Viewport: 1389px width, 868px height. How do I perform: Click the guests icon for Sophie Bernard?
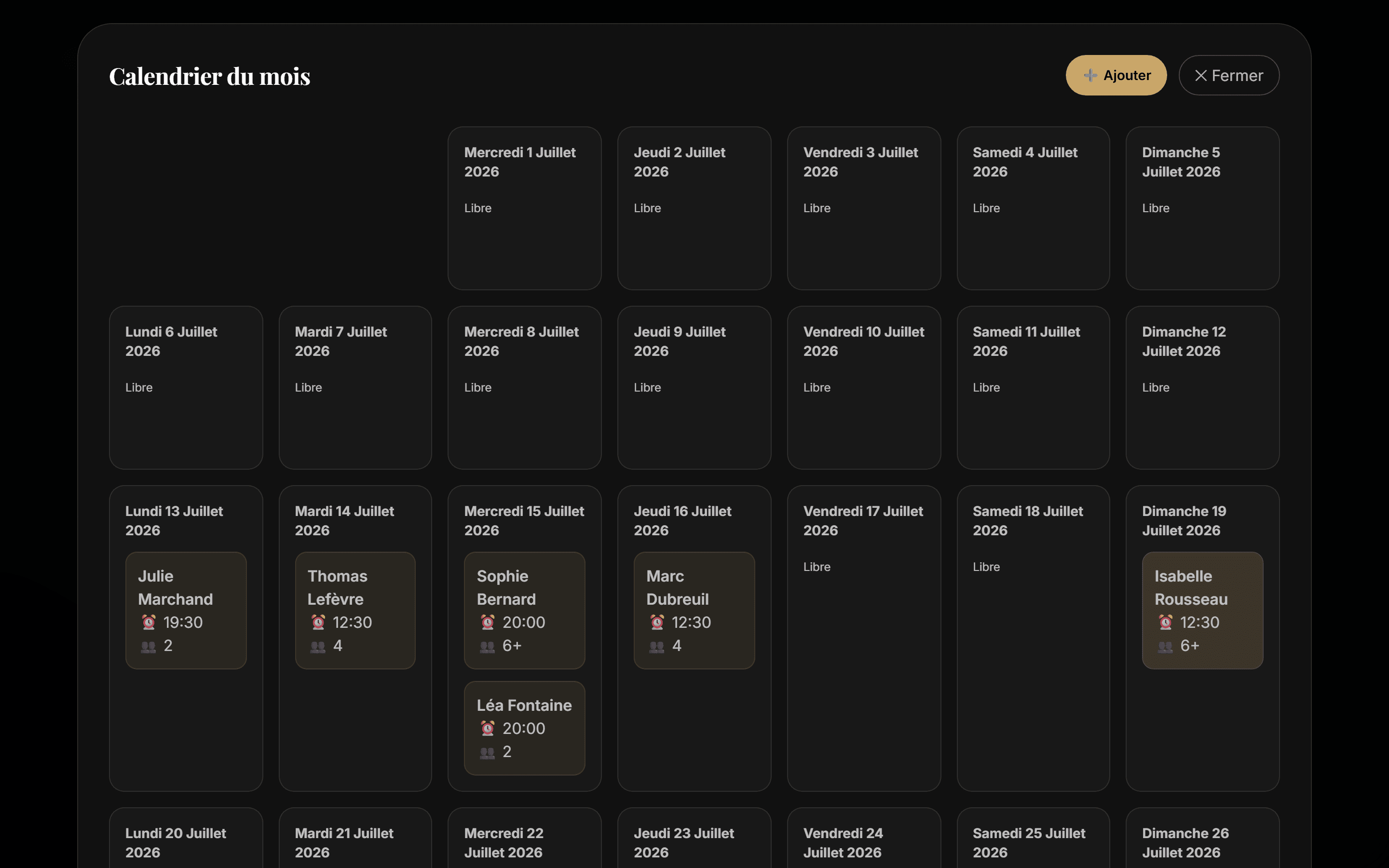tap(487, 646)
